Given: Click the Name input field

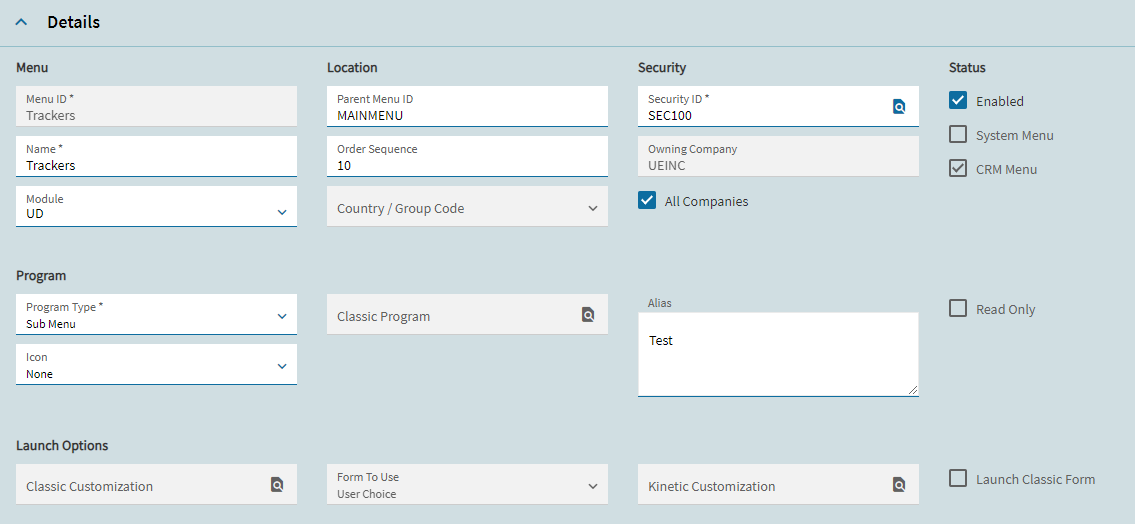Looking at the screenshot, I should pos(156,156).
